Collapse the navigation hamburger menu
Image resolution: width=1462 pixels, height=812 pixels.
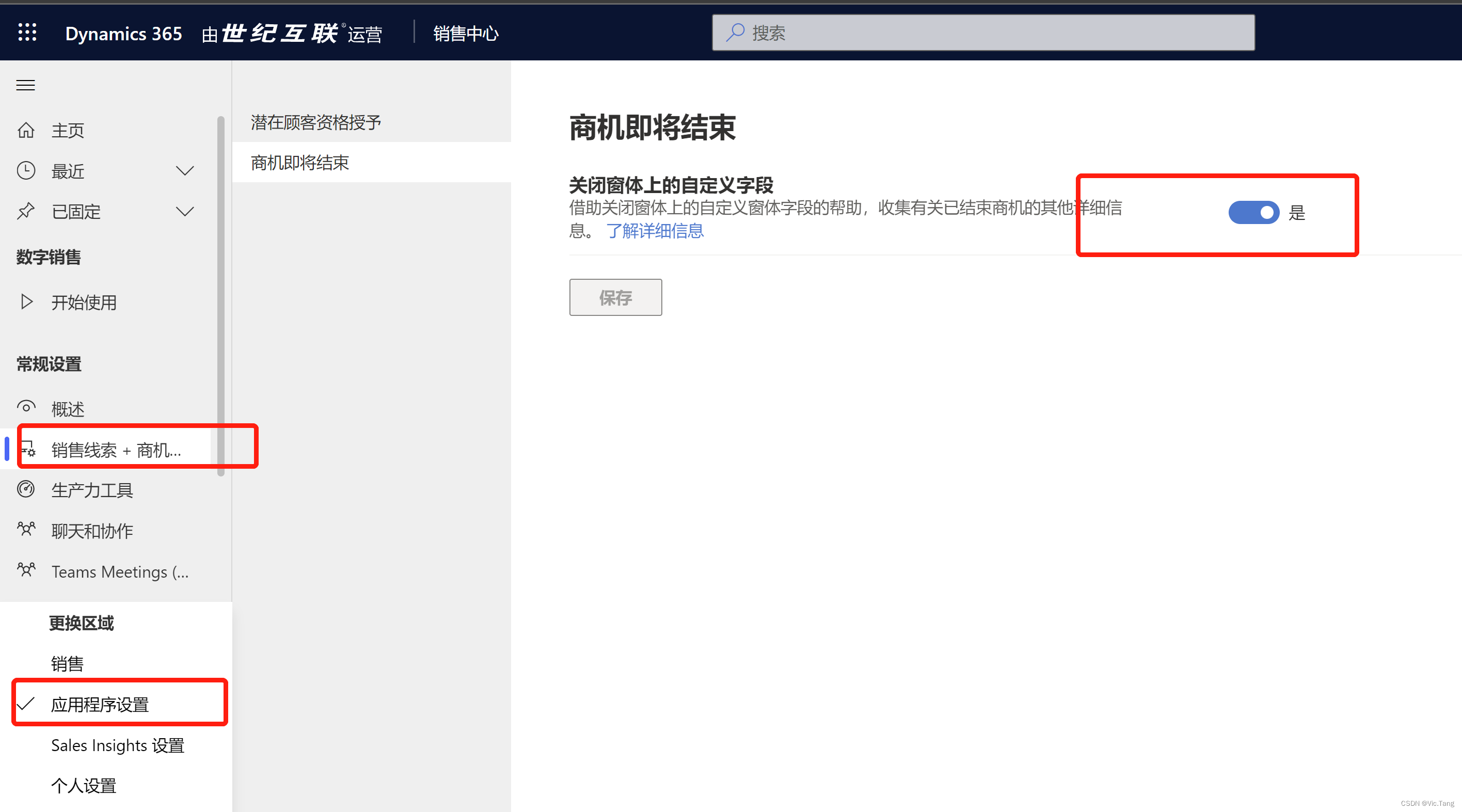[x=25, y=85]
